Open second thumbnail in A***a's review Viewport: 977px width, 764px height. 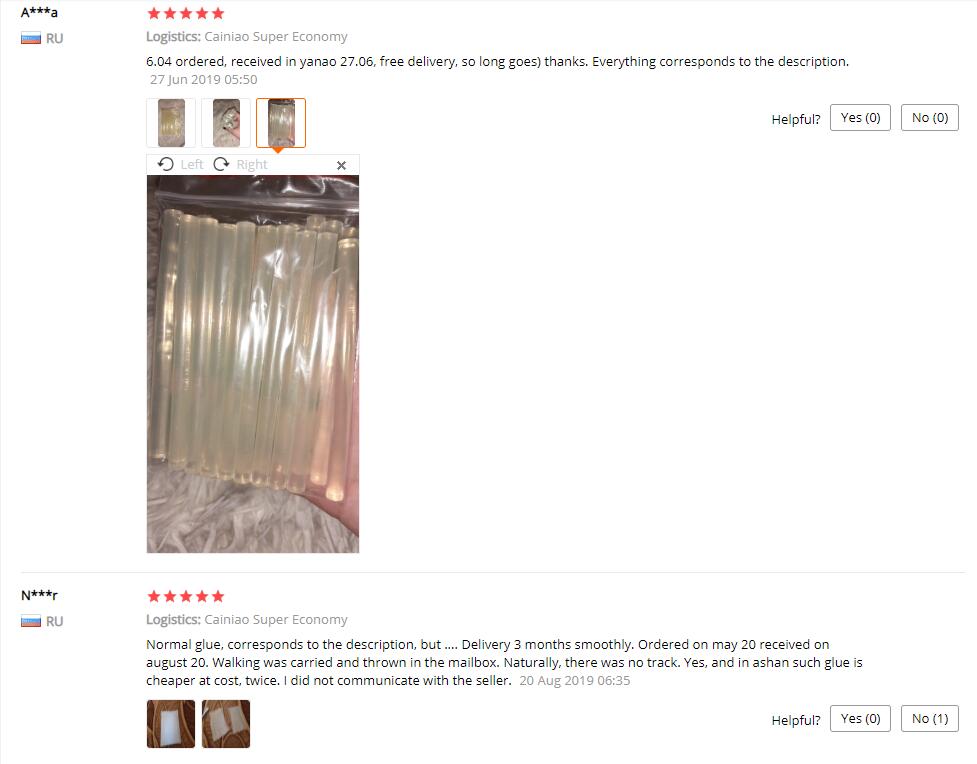click(226, 123)
